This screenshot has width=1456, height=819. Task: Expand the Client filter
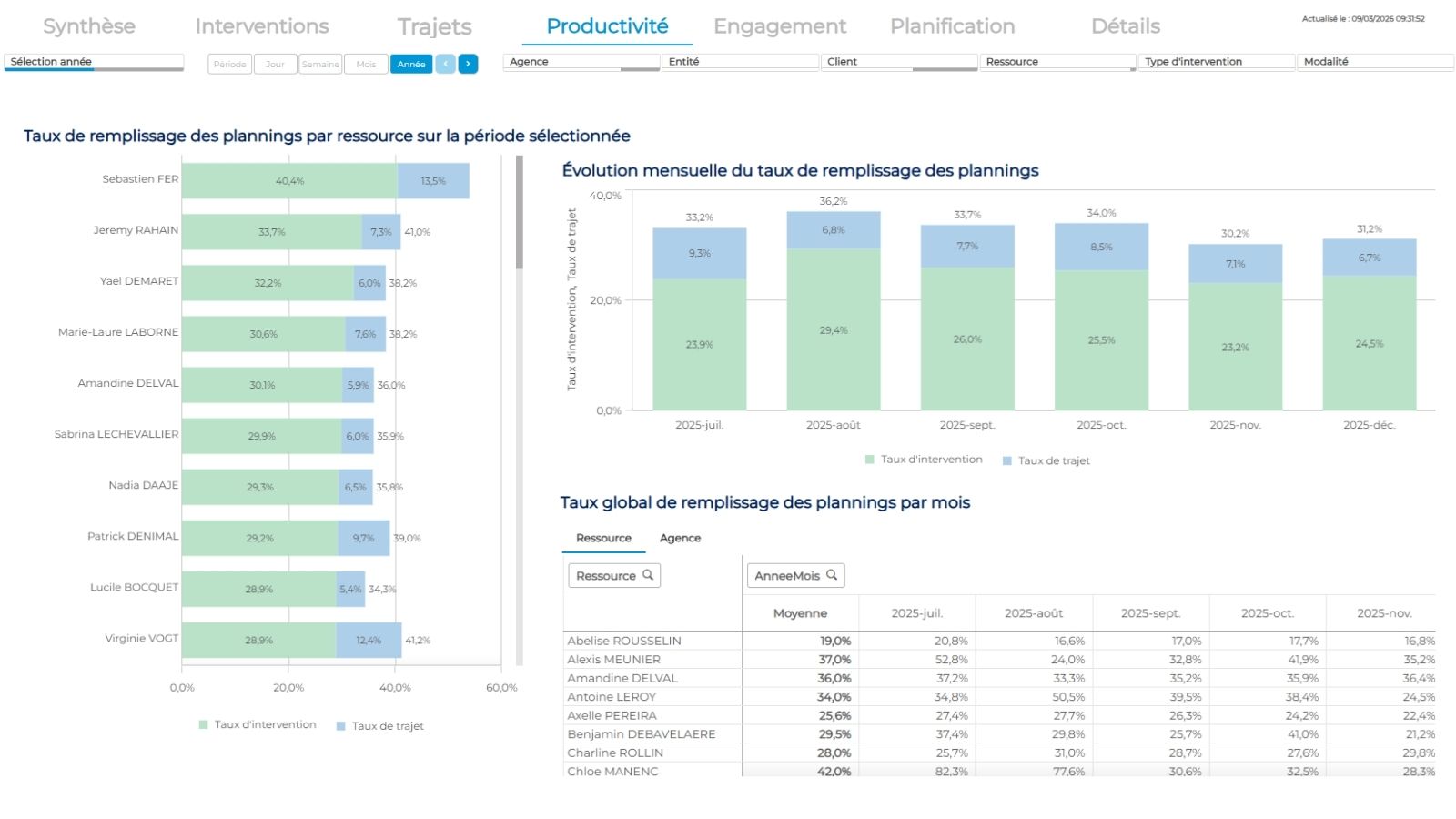click(899, 62)
